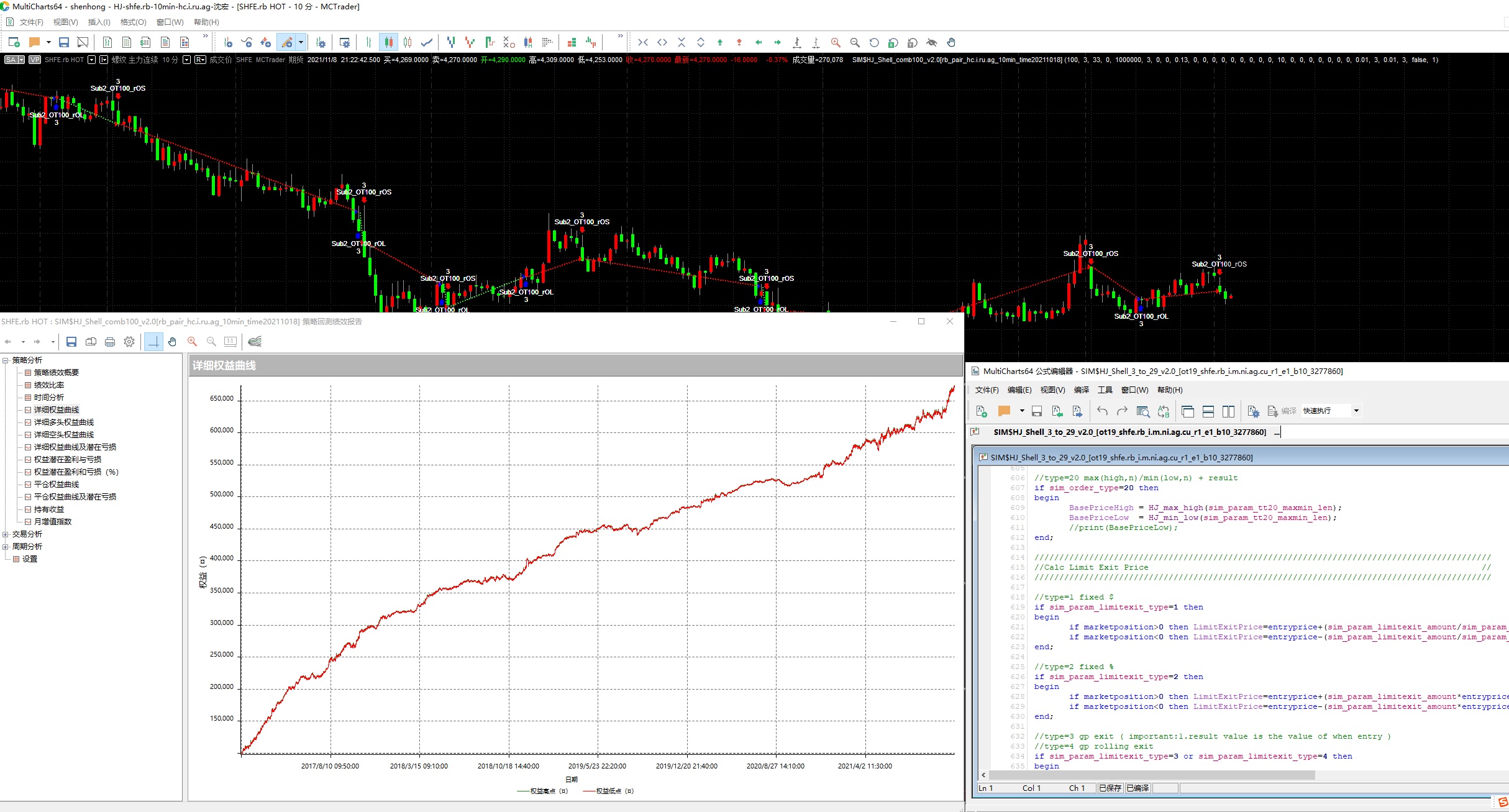Click the print icon in performance report toolbar

pyautogui.click(x=110, y=342)
